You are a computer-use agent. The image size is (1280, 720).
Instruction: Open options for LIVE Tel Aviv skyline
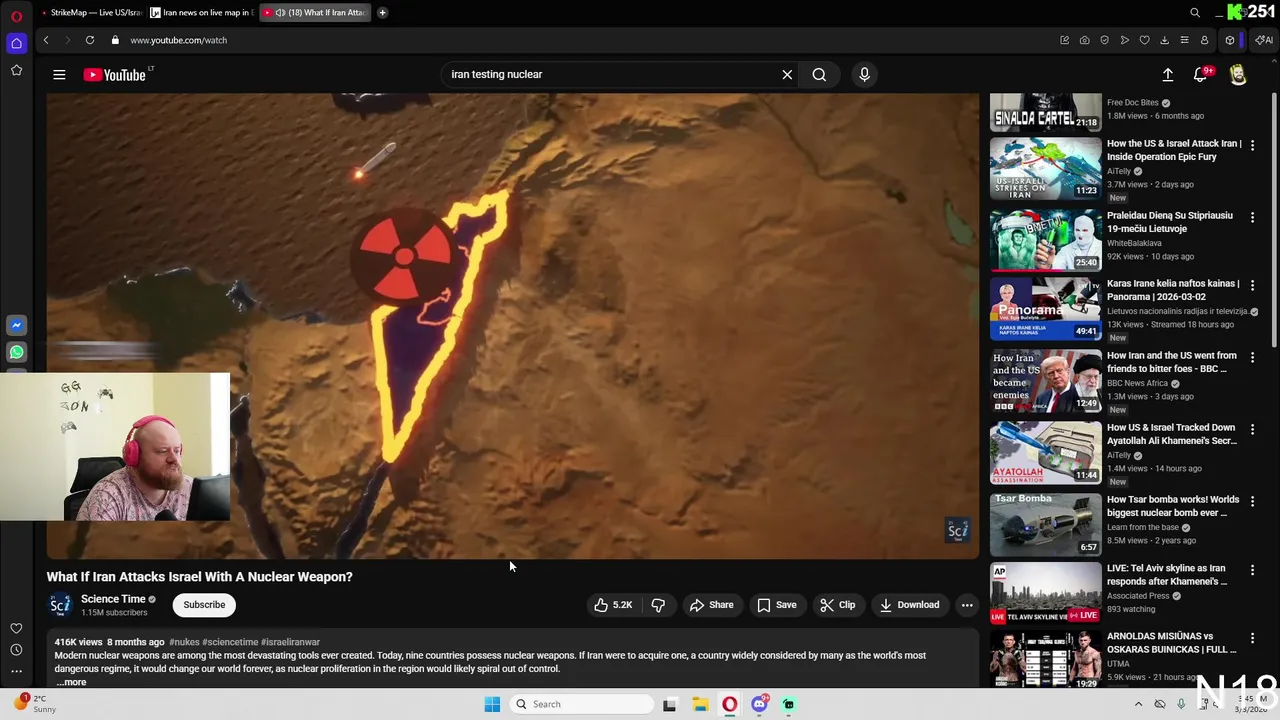[1252, 570]
